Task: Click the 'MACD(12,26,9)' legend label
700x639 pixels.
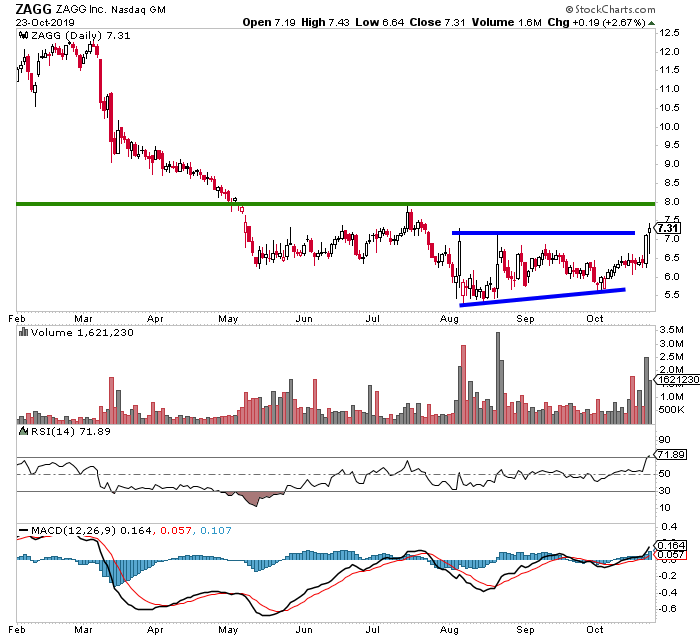Action: point(74,530)
